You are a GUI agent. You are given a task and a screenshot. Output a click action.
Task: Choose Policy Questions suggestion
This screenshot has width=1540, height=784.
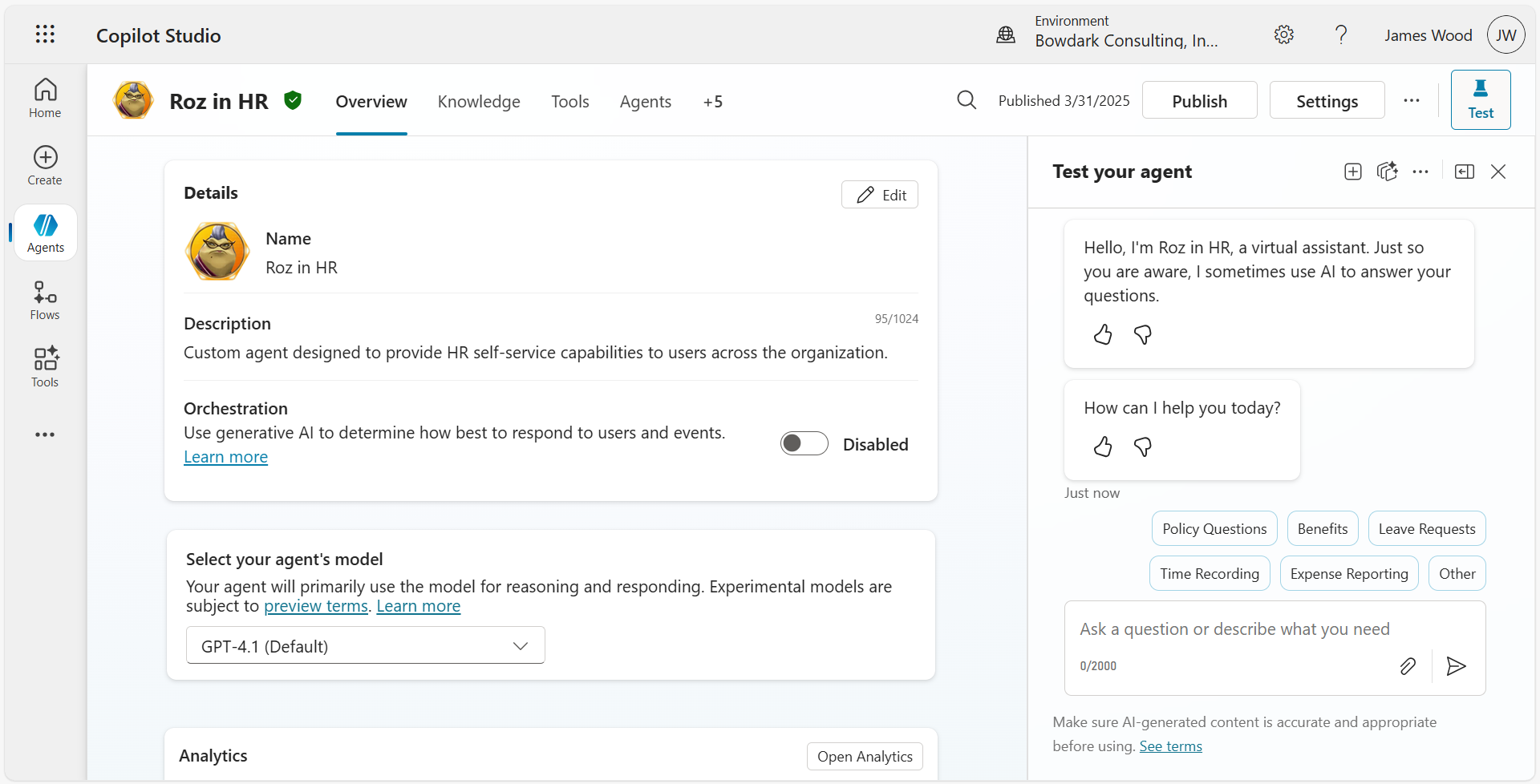(x=1214, y=529)
